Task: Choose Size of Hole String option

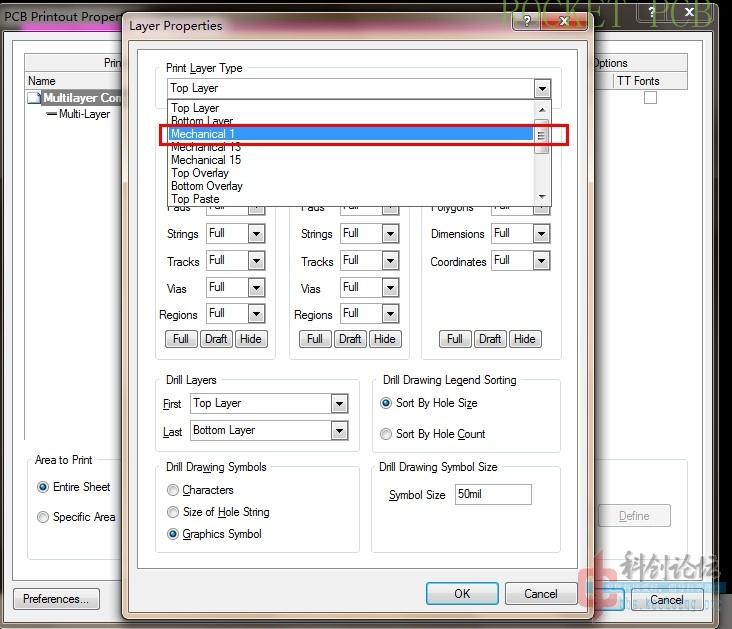Action: pyautogui.click(x=173, y=512)
